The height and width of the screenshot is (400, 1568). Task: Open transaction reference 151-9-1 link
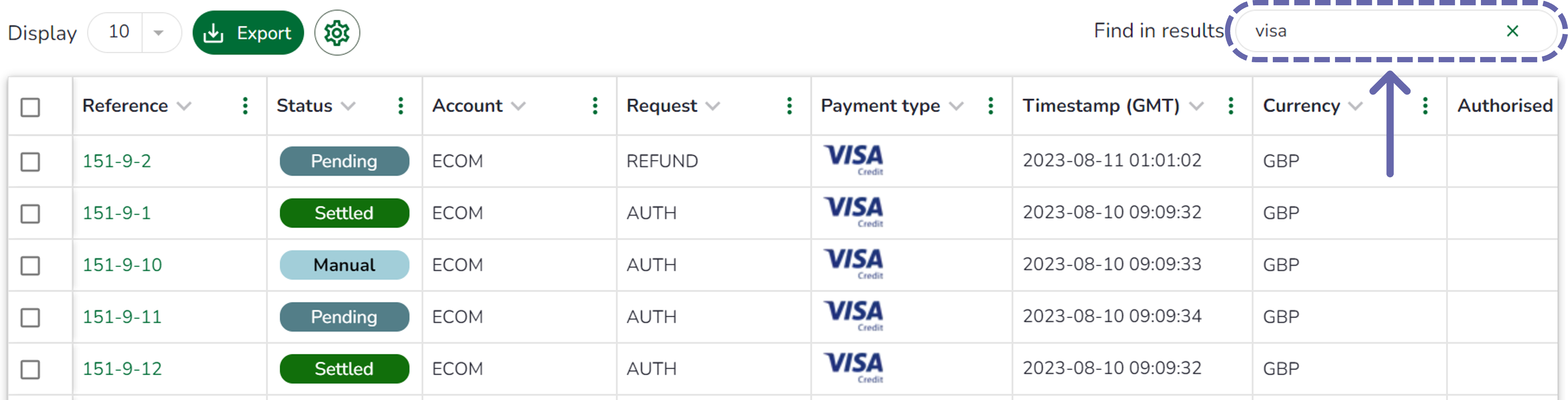tap(117, 213)
